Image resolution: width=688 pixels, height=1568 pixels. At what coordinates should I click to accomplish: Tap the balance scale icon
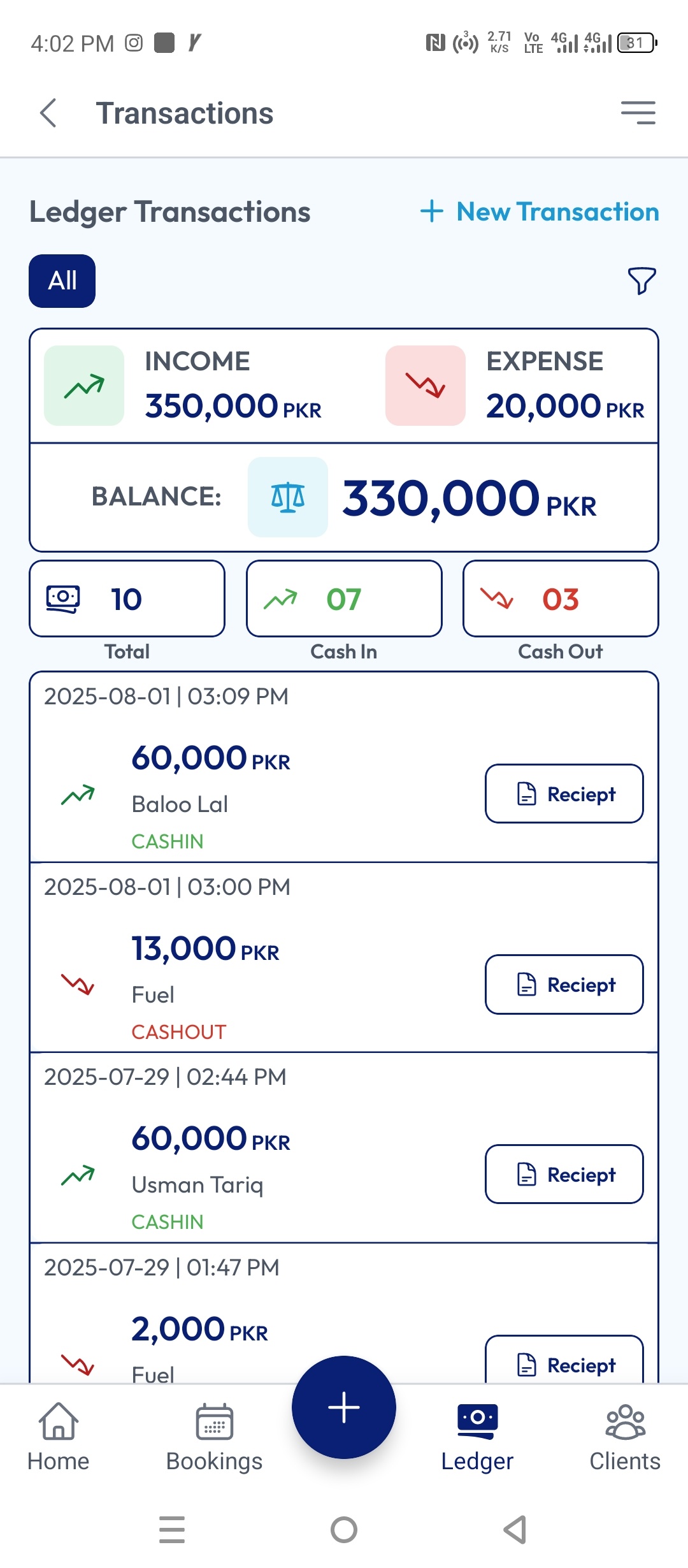tap(288, 497)
